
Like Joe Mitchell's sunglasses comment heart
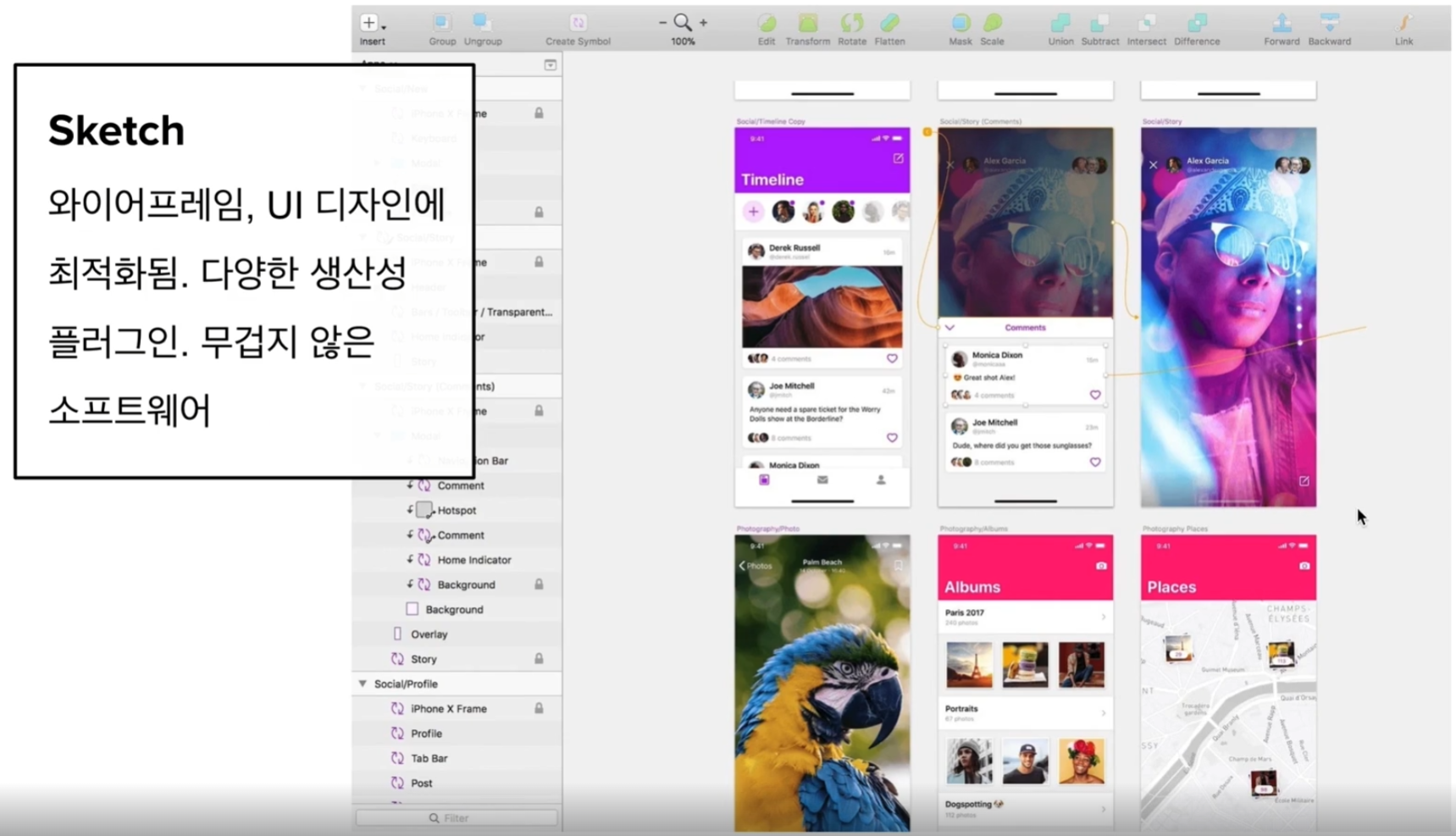pos(1095,462)
